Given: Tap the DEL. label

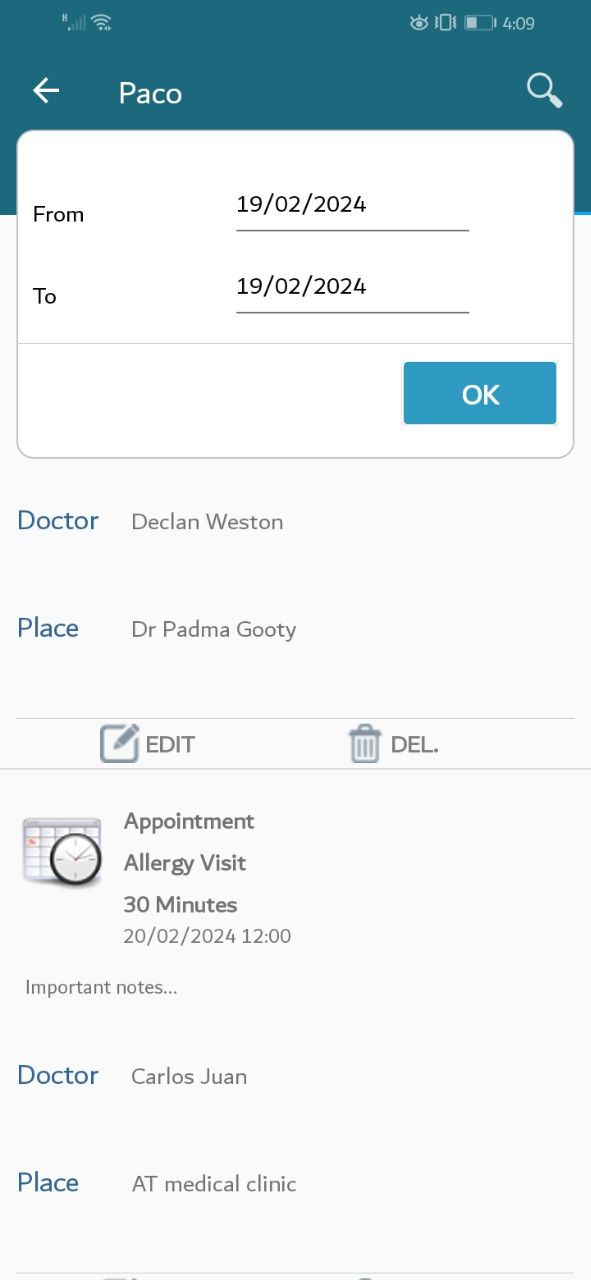Looking at the screenshot, I should 414,745.
